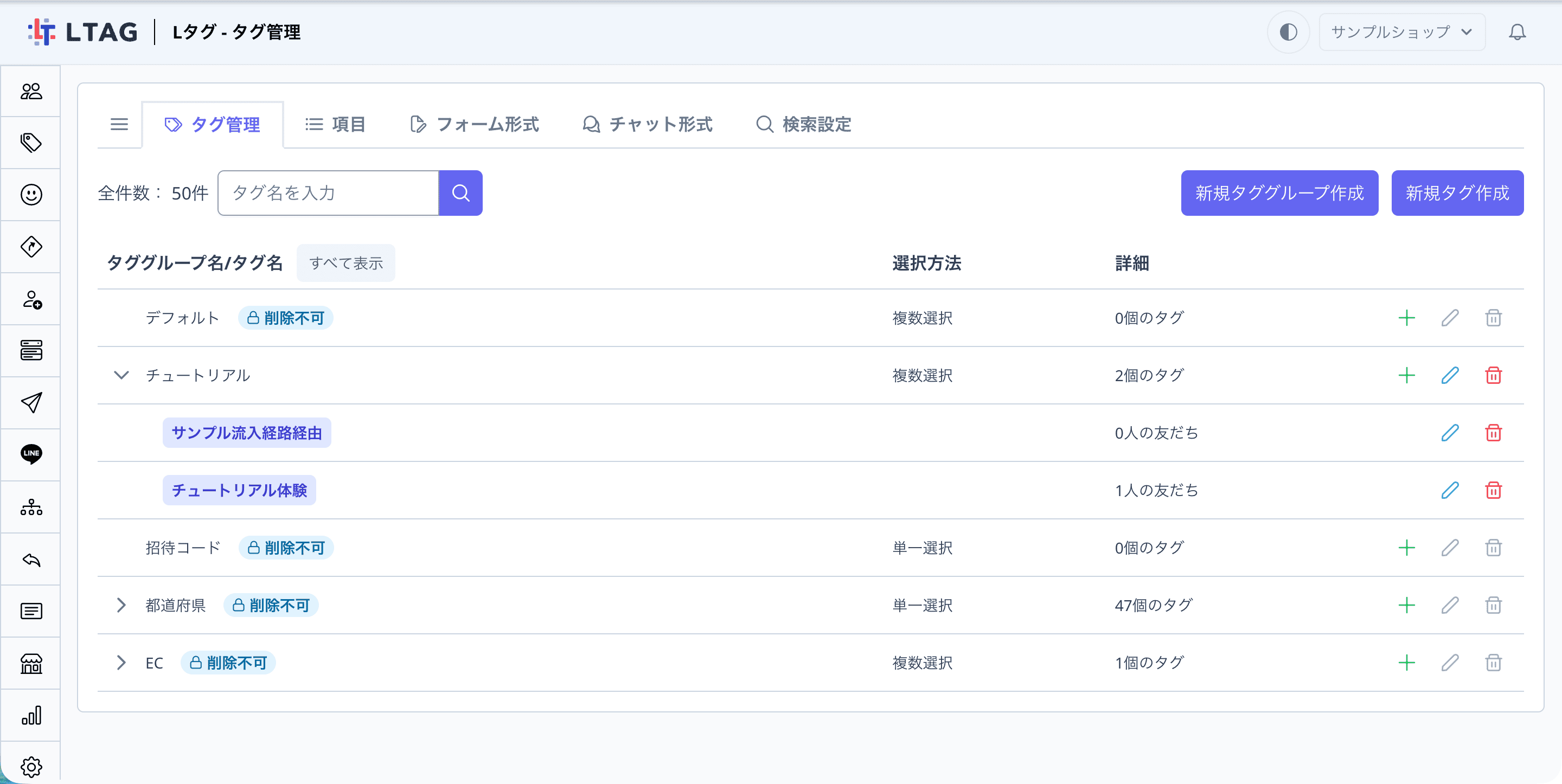Switch to the チャット形式 tab
This screenshot has width=1562, height=784.
(648, 124)
